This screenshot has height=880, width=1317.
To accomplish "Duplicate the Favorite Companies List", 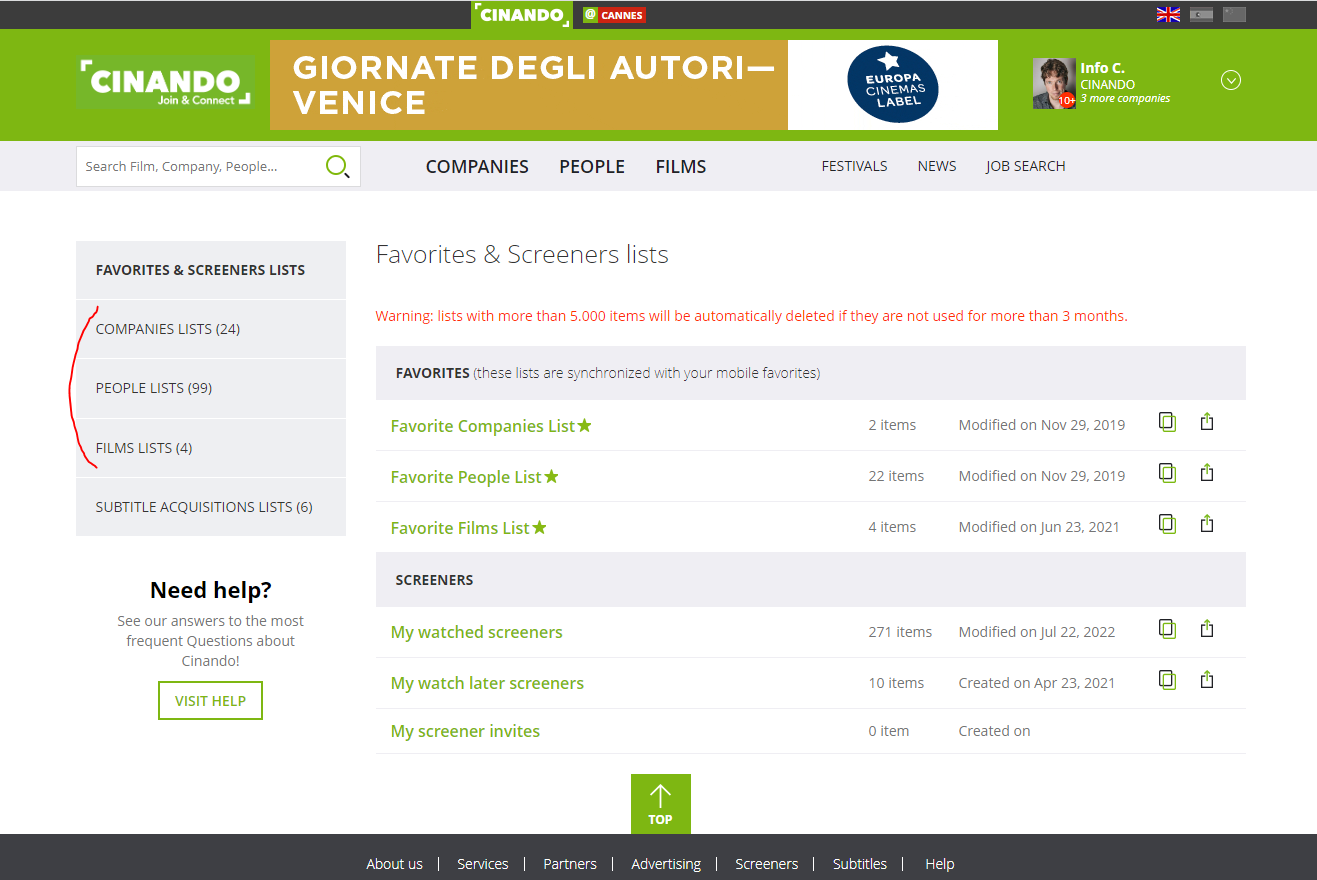I will (x=1167, y=422).
